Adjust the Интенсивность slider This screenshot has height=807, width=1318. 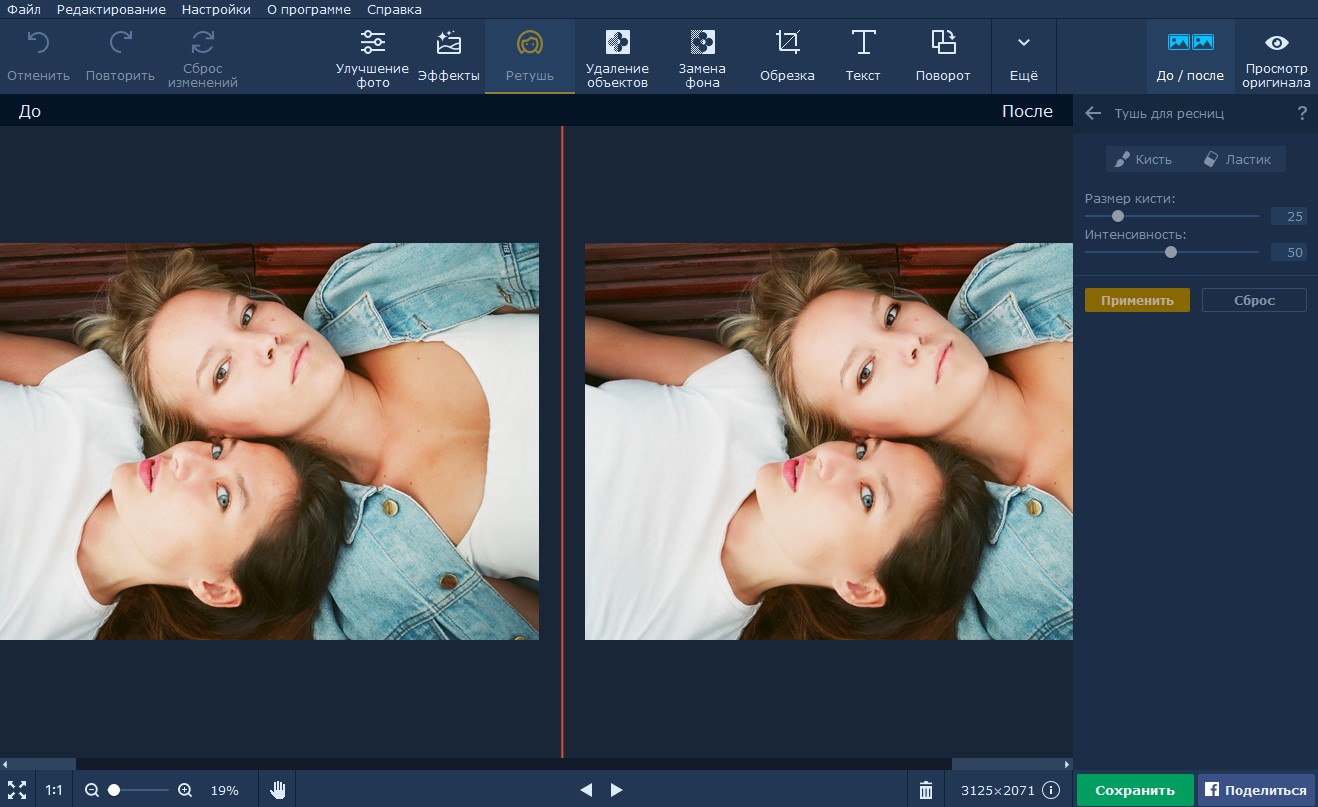(1171, 252)
